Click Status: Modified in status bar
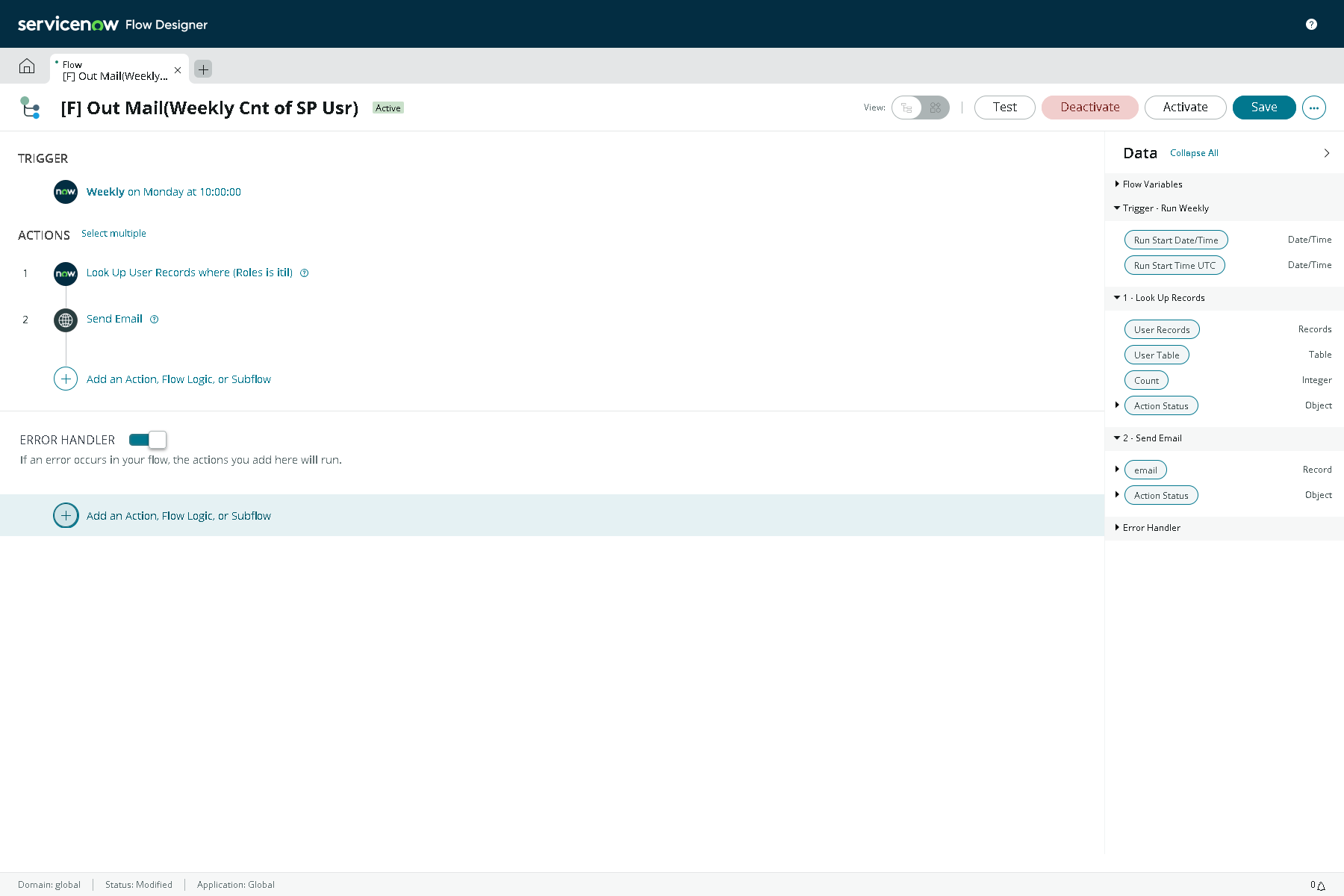The width and height of the screenshot is (1344, 896). 139,885
